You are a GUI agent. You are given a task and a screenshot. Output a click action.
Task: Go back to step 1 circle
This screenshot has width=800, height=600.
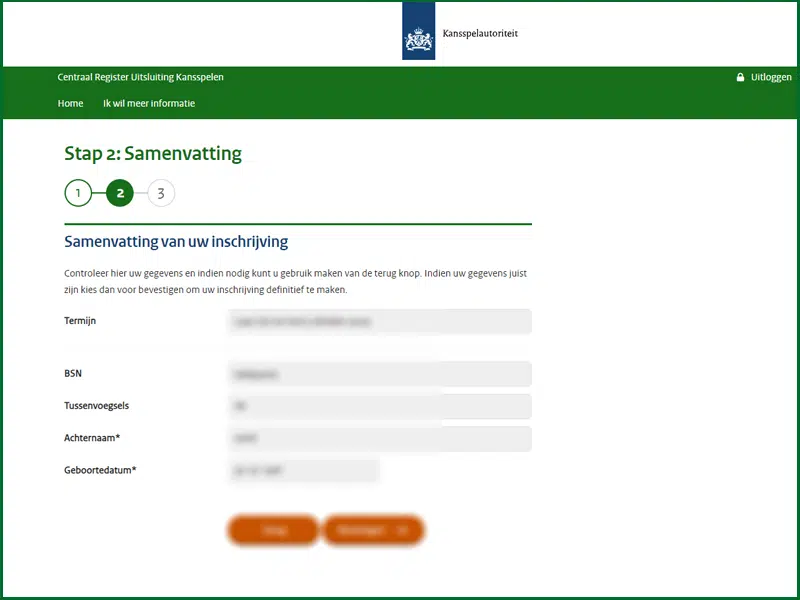click(x=78, y=193)
